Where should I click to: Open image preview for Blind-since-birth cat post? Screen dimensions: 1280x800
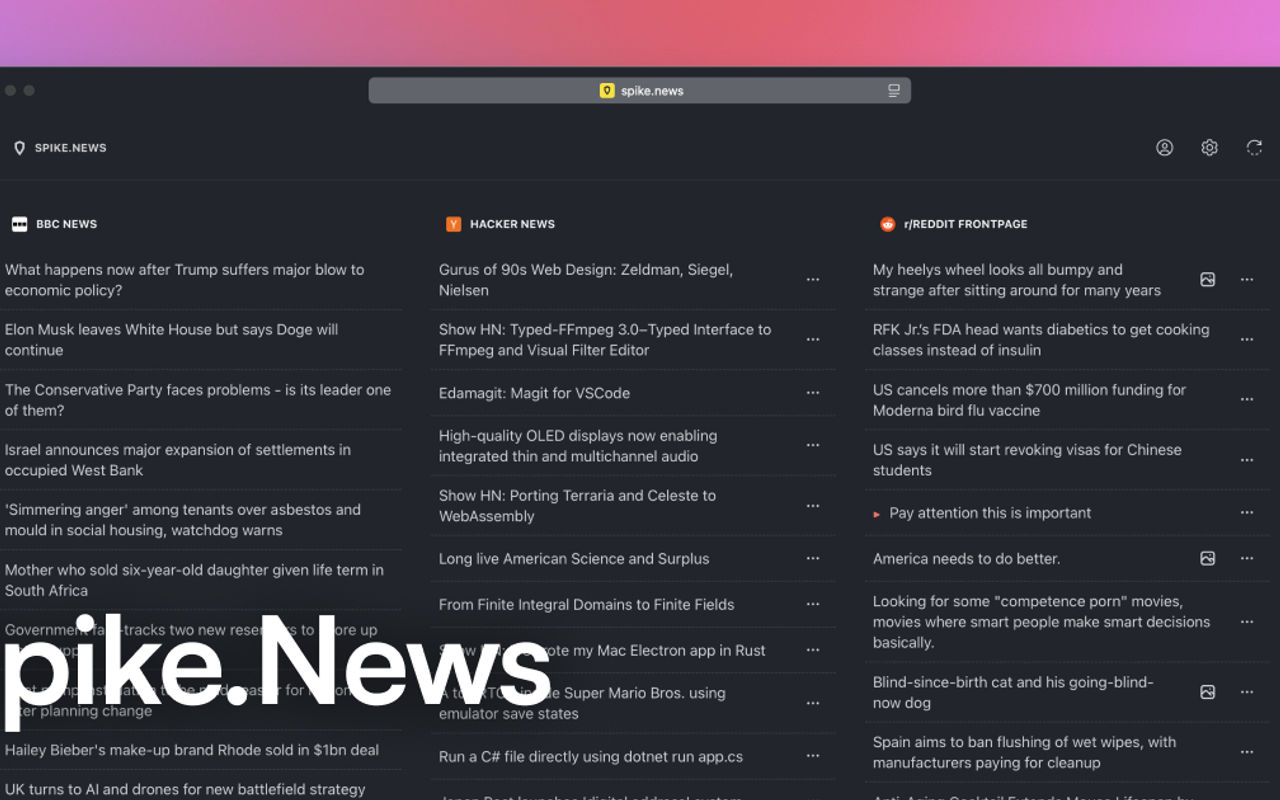[x=1207, y=692]
